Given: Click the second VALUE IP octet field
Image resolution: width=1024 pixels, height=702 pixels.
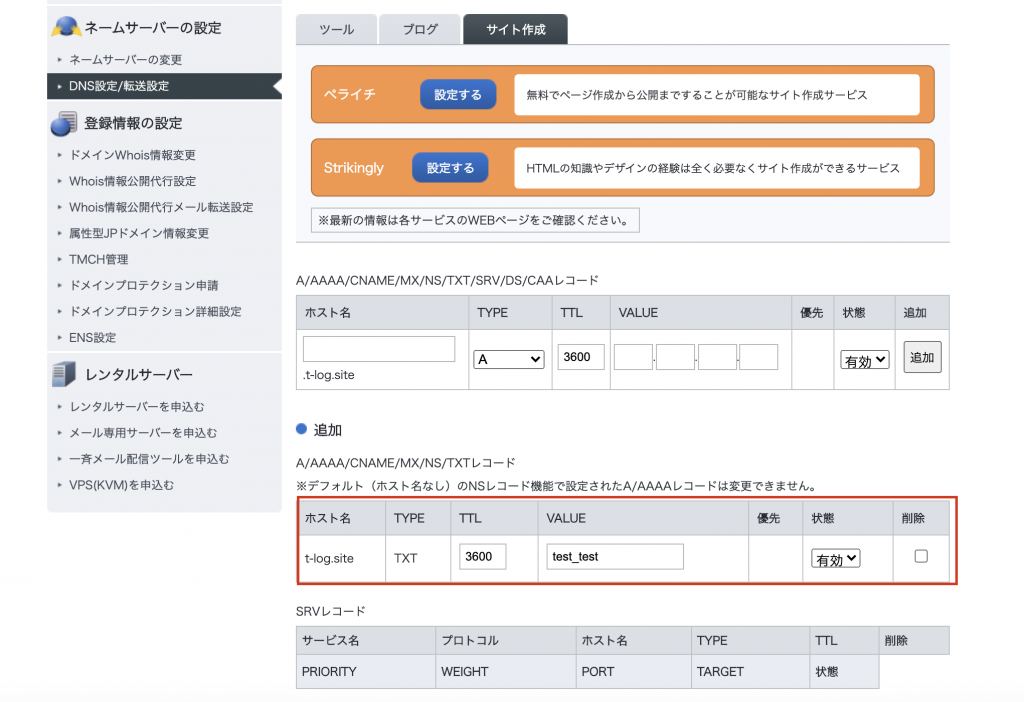Looking at the screenshot, I should [x=675, y=357].
